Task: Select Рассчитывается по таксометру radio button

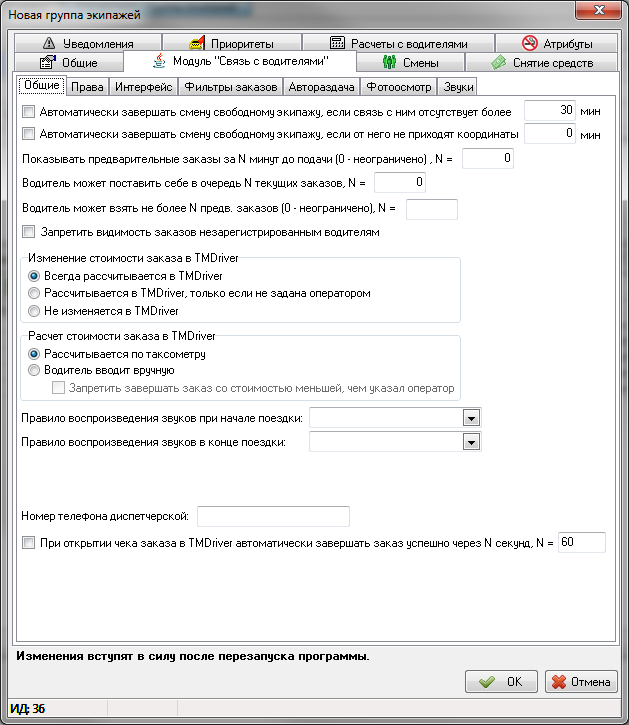Action: click(34, 354)
